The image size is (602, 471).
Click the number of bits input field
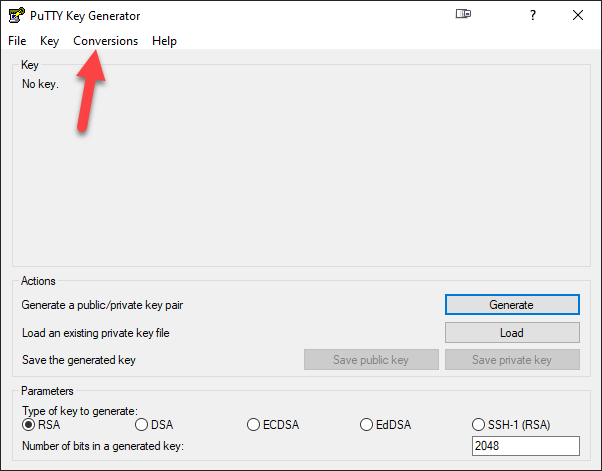524,446
